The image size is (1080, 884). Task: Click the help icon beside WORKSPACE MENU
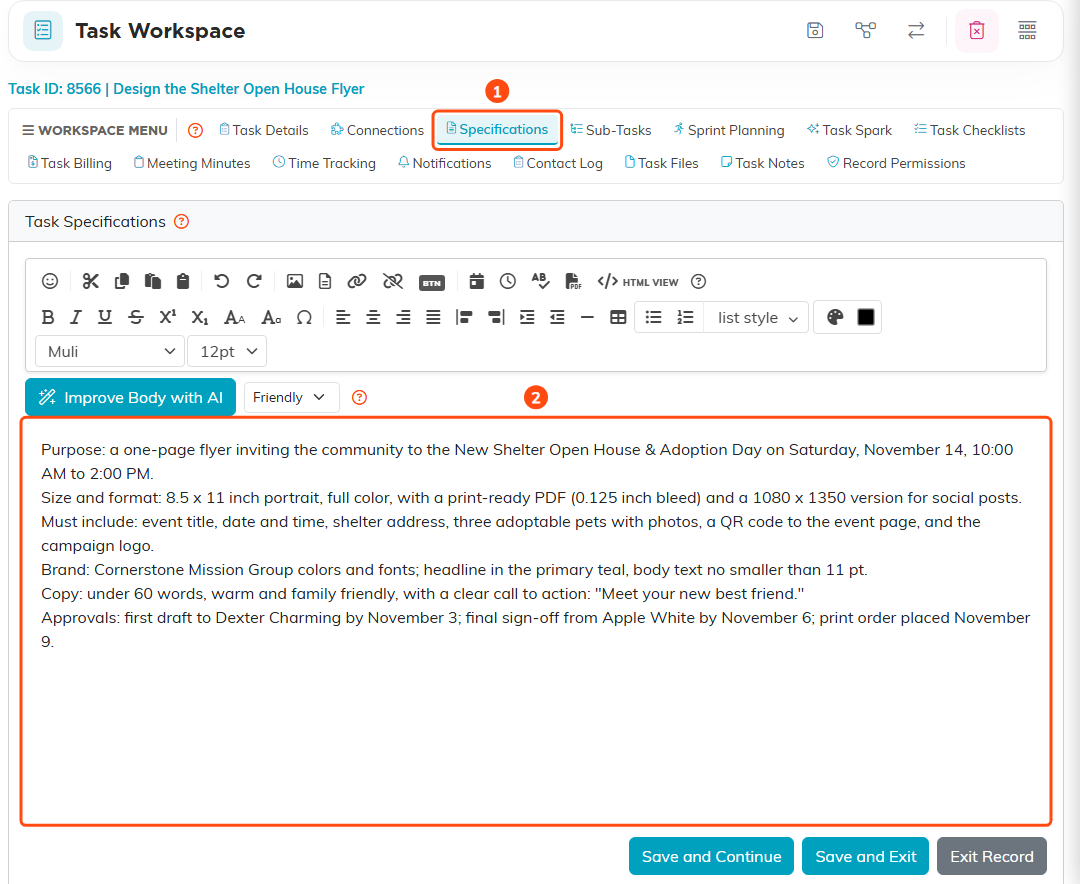click(196, 130)
